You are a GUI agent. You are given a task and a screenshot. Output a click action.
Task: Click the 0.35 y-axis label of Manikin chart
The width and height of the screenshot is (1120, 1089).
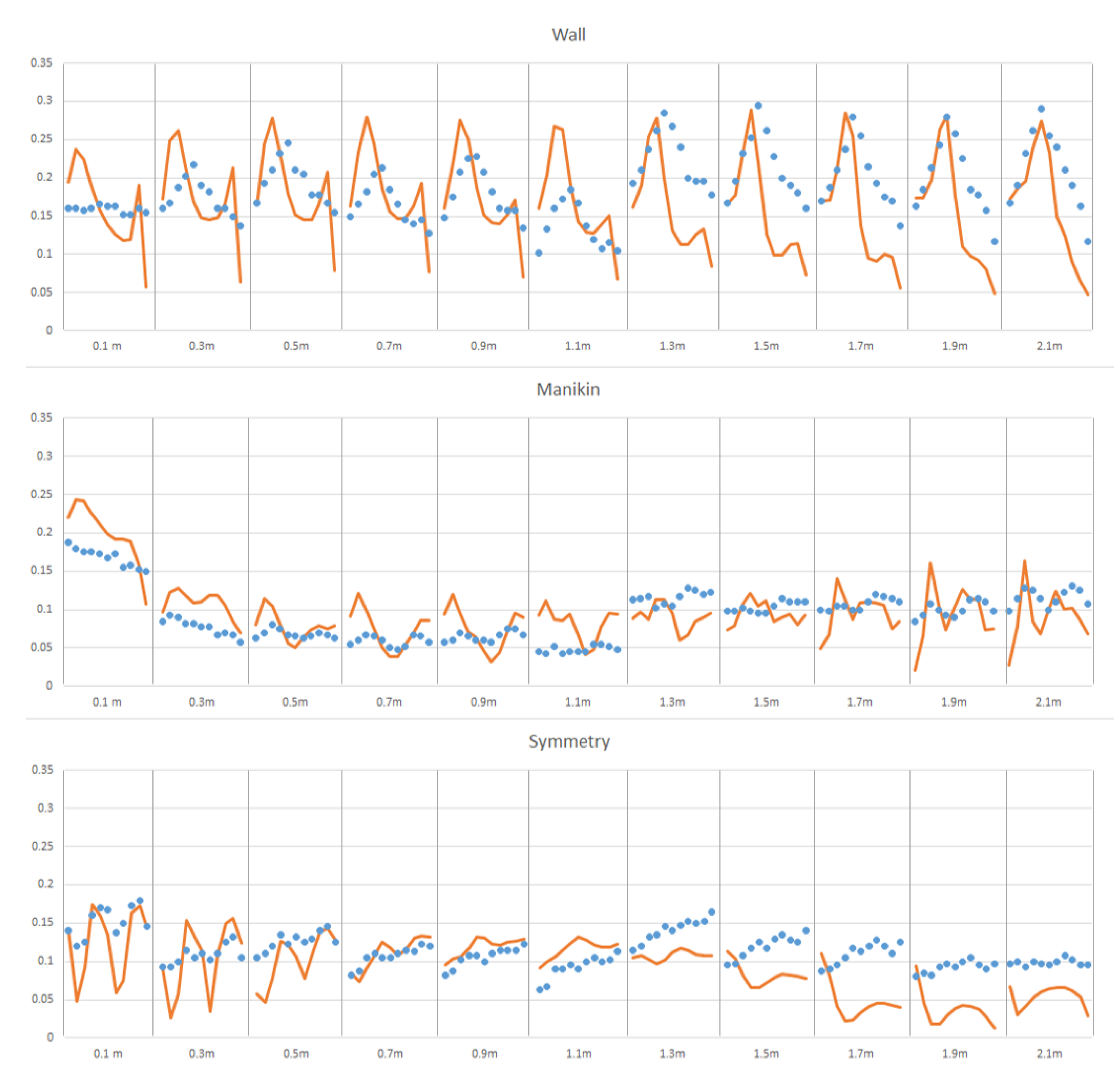[41, 418]
